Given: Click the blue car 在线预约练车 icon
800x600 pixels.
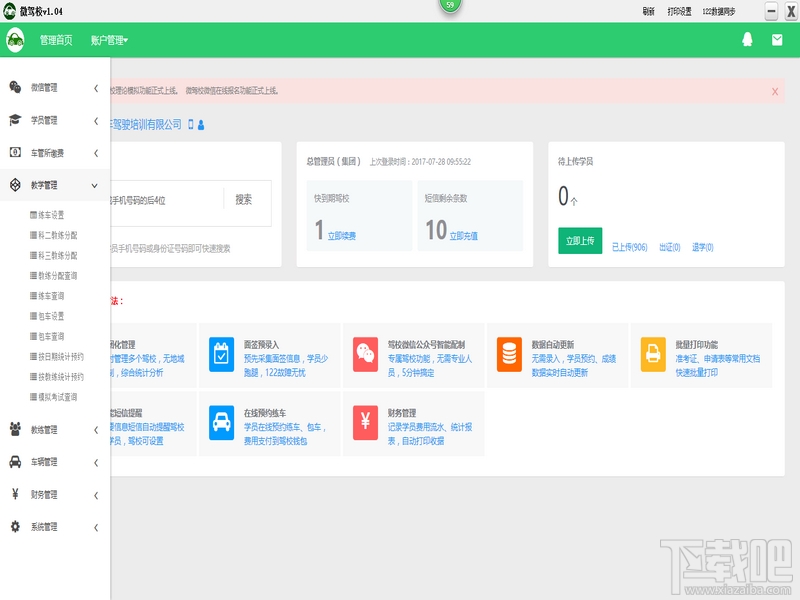Looking at the screenshot, I should click(x=221, y=422).
